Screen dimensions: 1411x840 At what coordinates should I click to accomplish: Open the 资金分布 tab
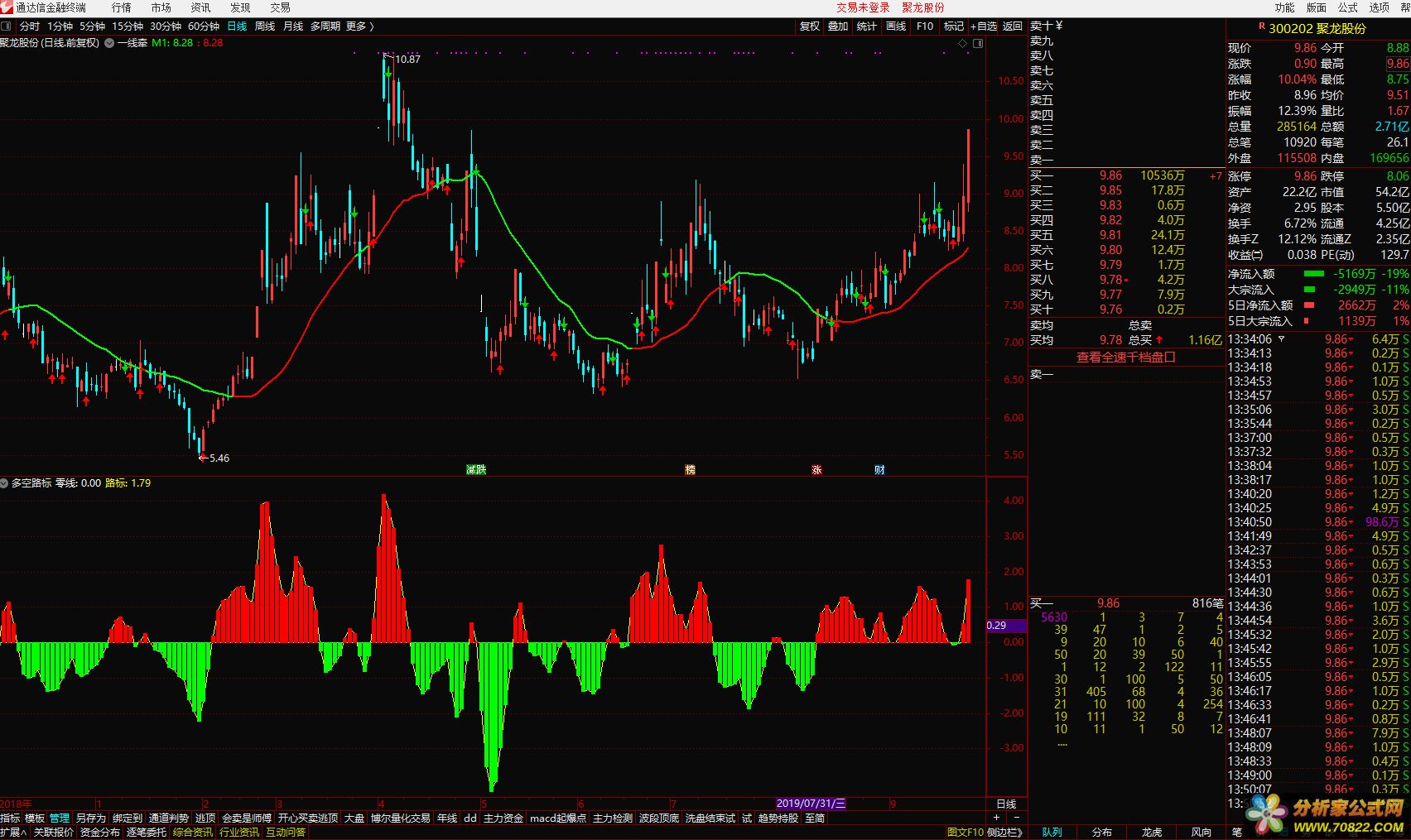pyautogui.click(x=100, y=832)
